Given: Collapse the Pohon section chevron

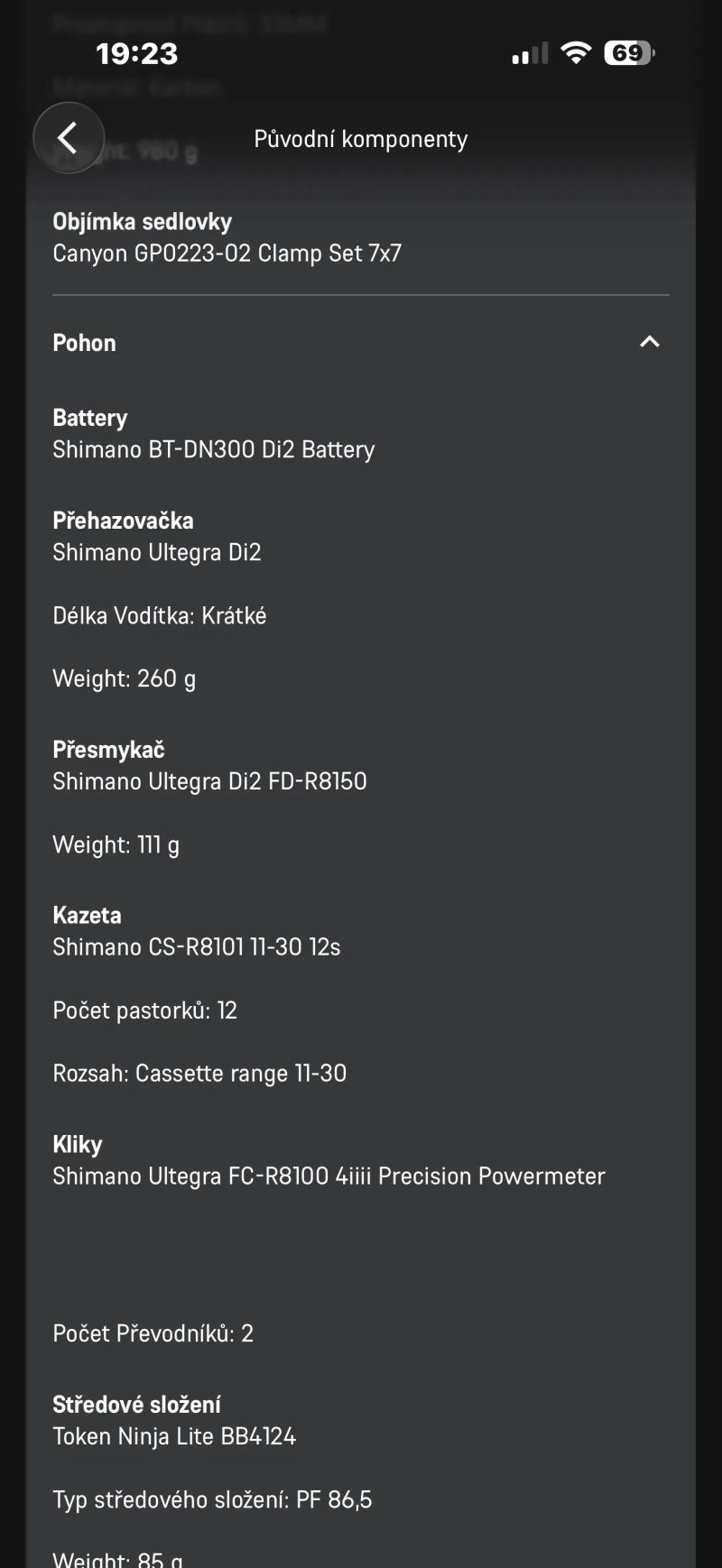Looking at the screenshot, I should tap(650, 342).
